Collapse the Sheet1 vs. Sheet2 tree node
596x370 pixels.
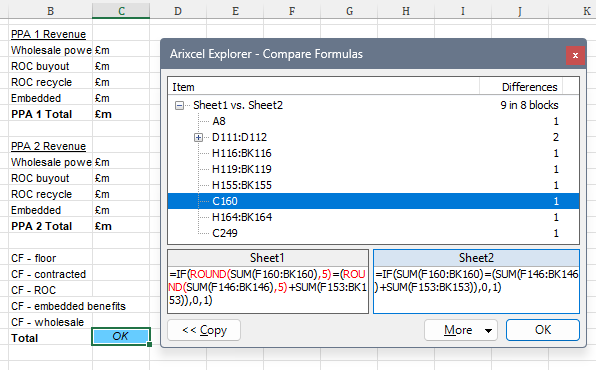(179, 105)
